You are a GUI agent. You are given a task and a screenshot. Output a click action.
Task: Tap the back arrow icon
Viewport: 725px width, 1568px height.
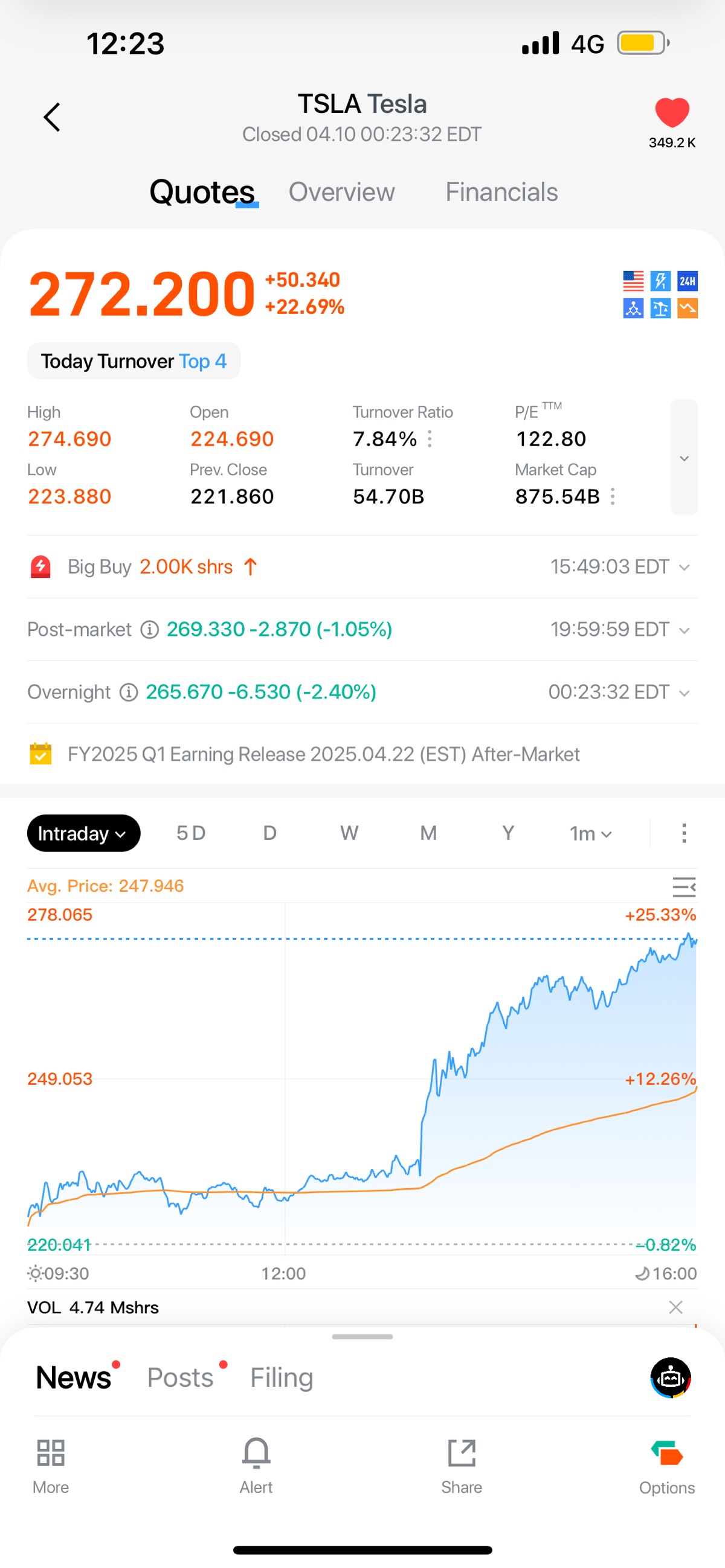53,117
